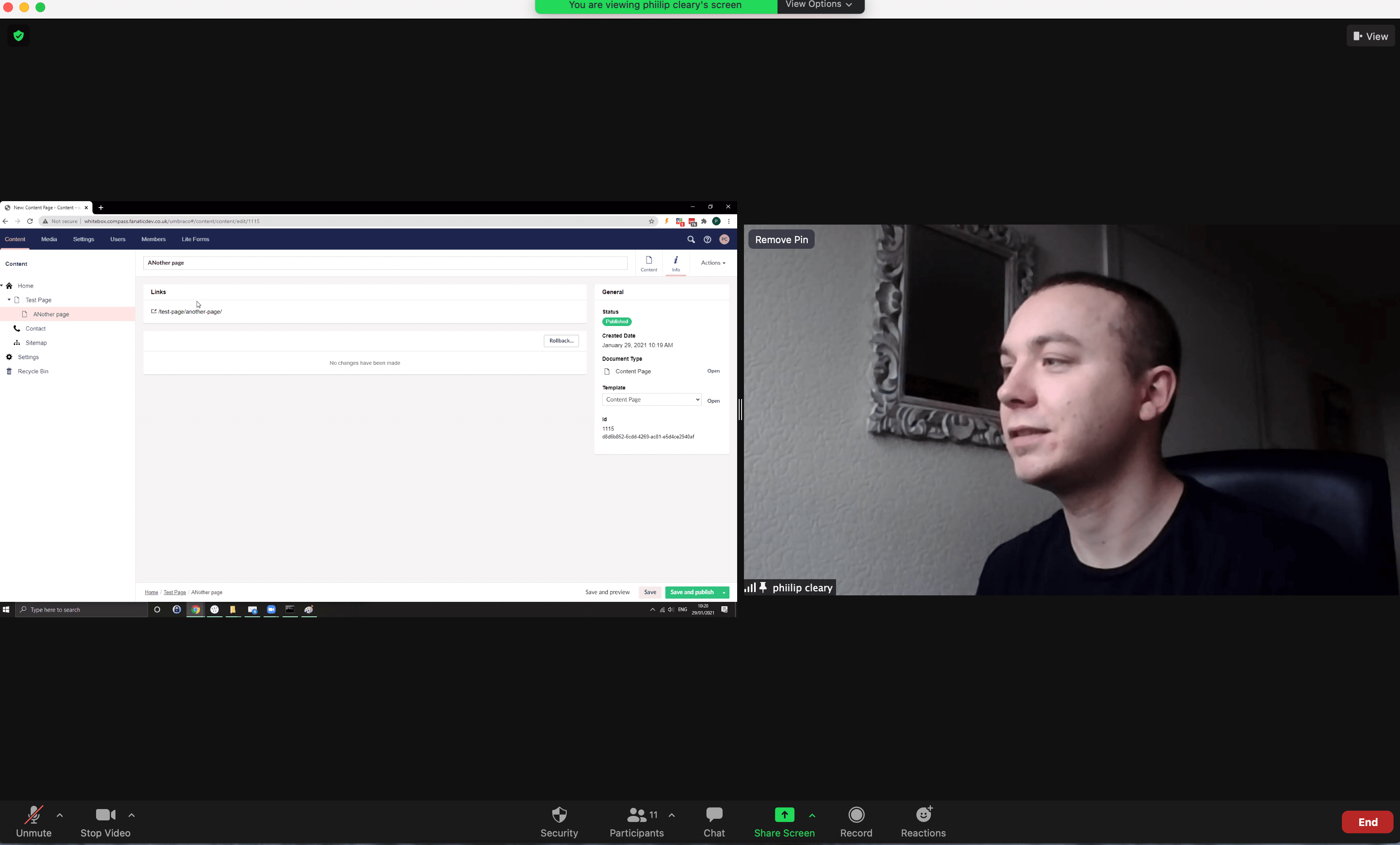This screenshot has width=1400, height=845.
Task: Expand the Actions dropdown menu
Action: click(x=713, y=263)
